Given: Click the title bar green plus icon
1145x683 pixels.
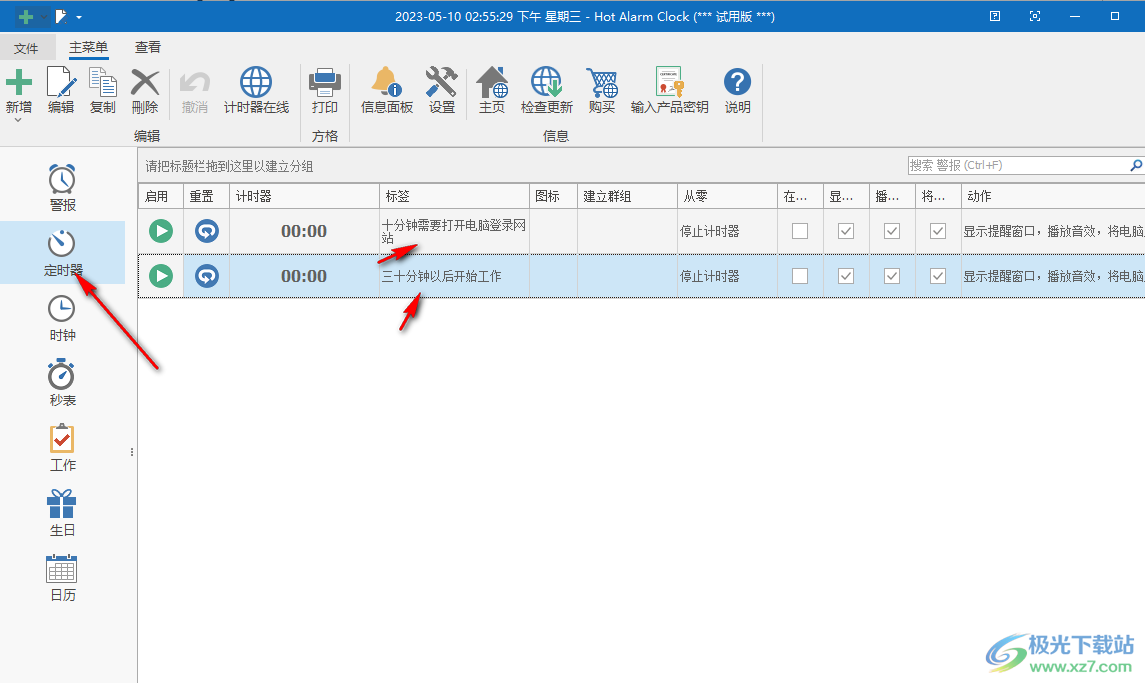Looking at the screenshot, I should click(26, 16).
